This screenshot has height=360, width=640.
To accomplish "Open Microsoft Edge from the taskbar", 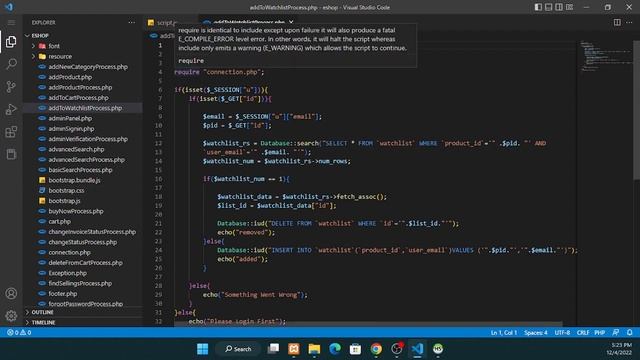I will click(x=335, y=349).
